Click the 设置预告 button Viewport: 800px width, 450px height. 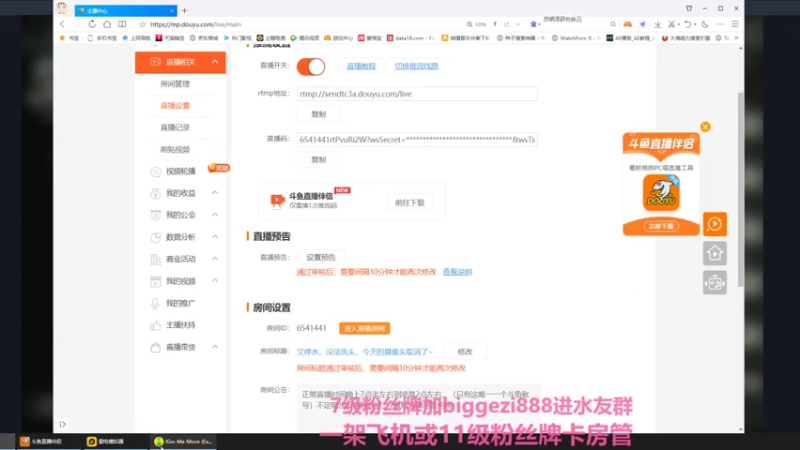tap(320, 258)
